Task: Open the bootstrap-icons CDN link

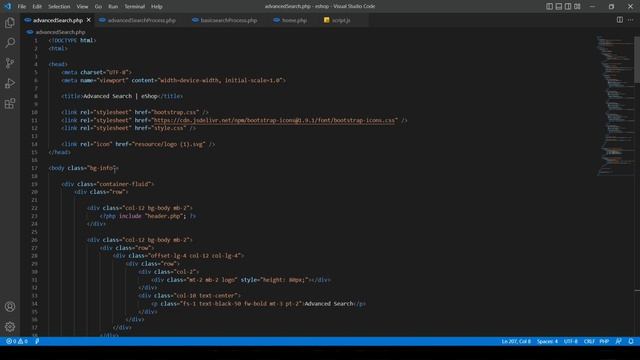Action: [x=274, y=120]
